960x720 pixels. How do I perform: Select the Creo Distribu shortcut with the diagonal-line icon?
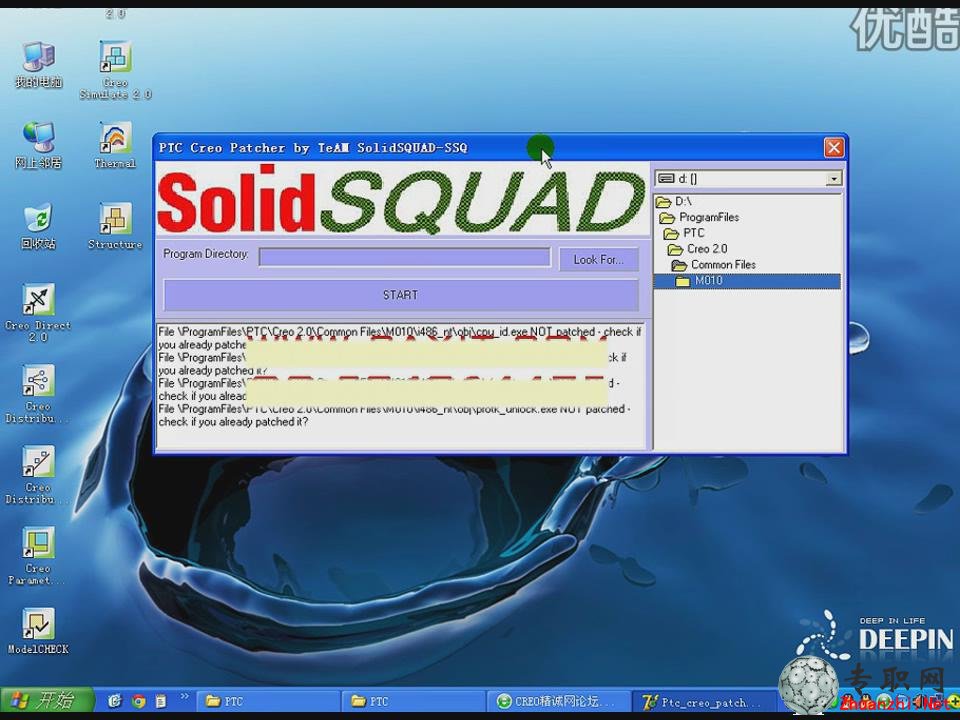click(x=38, y=474)
